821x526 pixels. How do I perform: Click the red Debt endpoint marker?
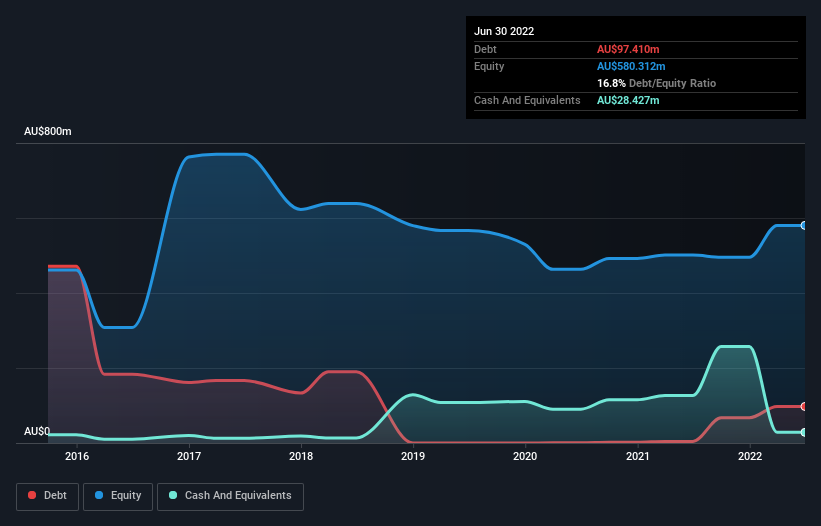804,407
